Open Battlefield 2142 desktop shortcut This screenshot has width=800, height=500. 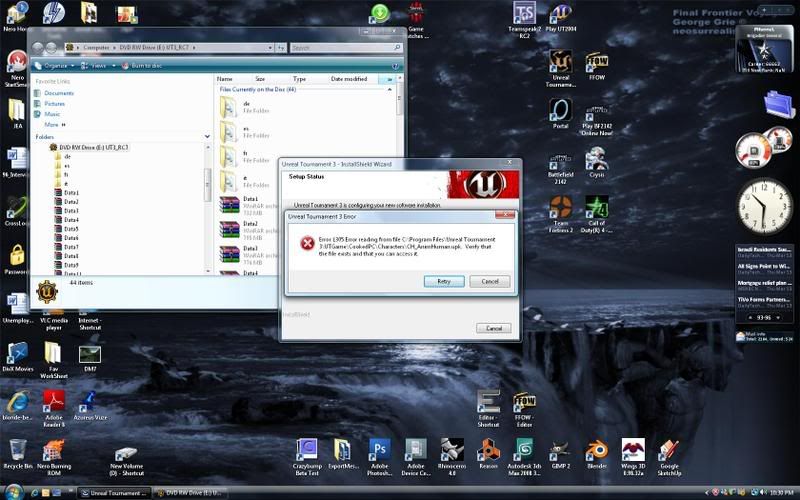(x=560, y=166)
